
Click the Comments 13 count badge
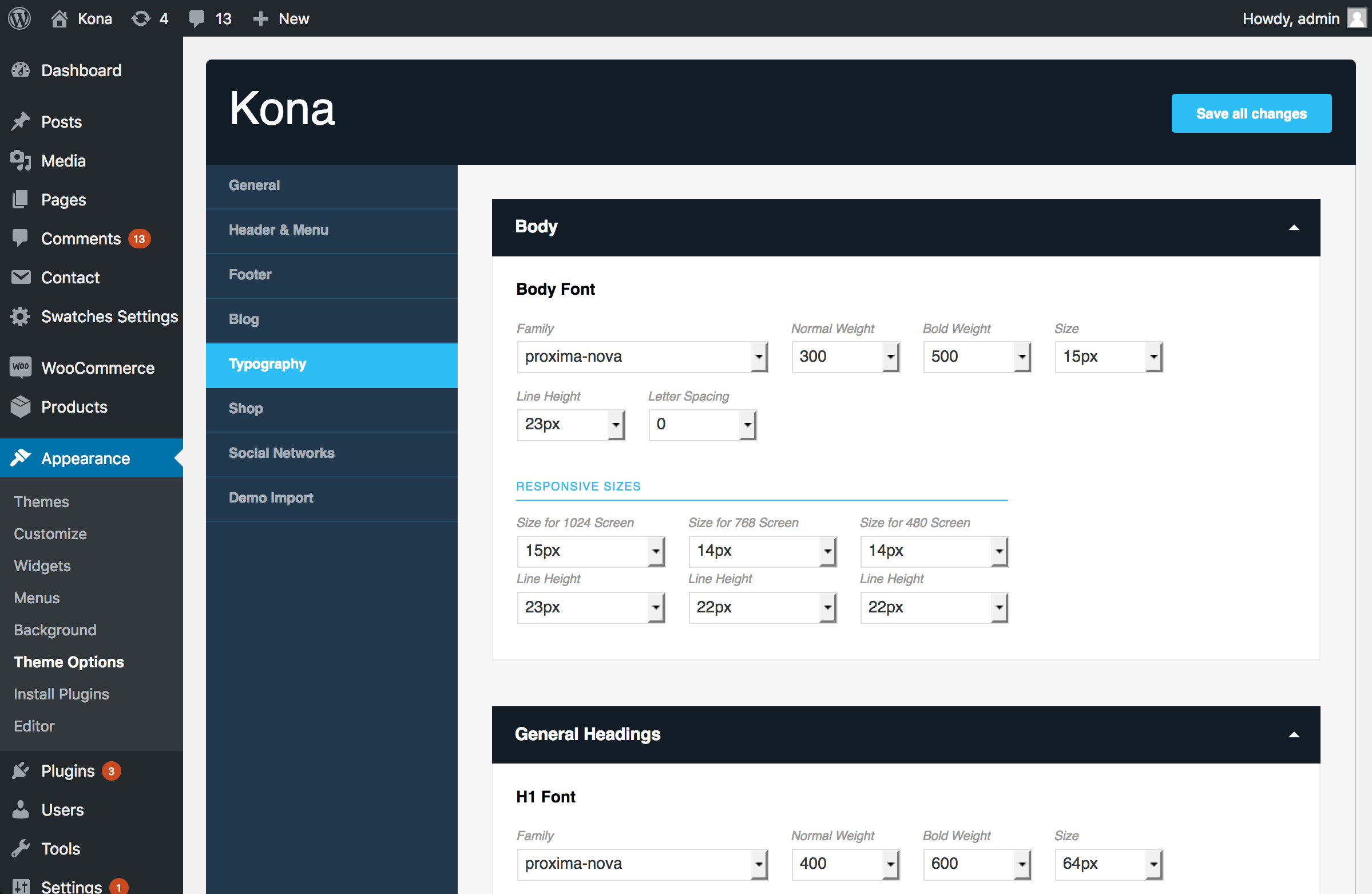(139, 239)
